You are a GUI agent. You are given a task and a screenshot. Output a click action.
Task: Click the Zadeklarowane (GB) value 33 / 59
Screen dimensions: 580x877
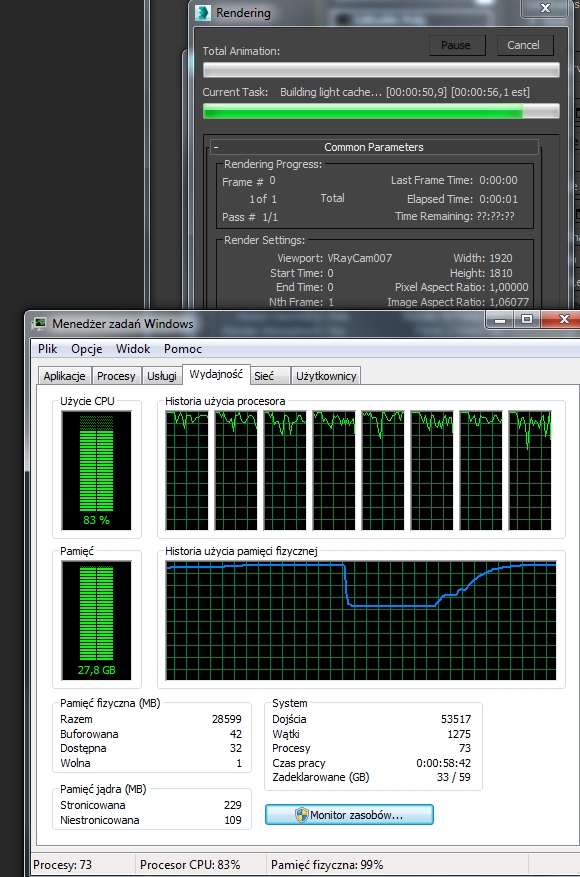tap(454, 777)
